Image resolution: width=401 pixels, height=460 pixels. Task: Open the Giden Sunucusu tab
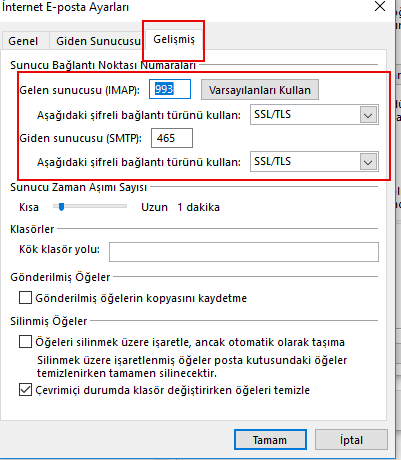pos(98,41)
